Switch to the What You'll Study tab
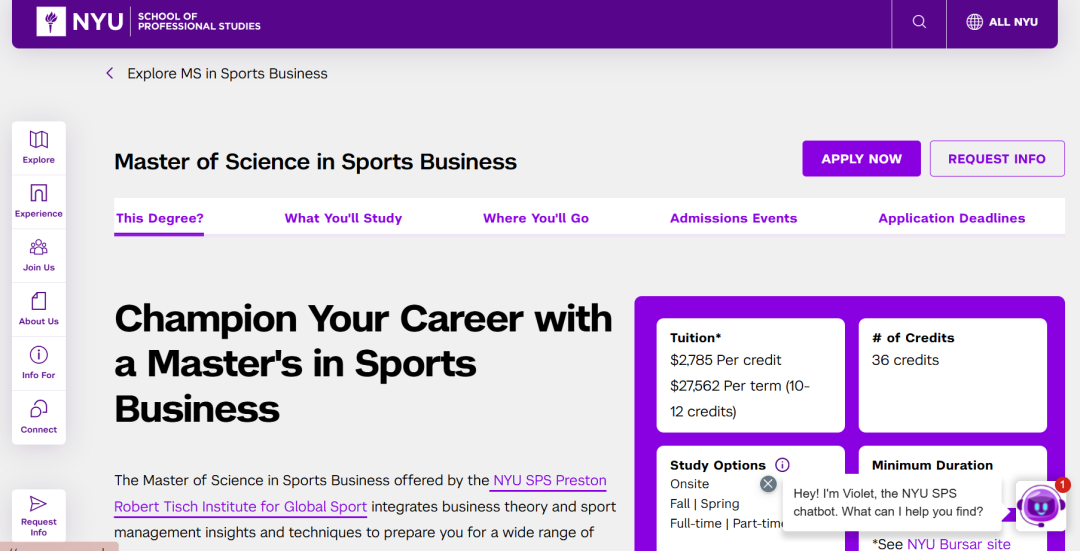The width and height of the screenshot is (1080, 551). (x=343, y=218)
